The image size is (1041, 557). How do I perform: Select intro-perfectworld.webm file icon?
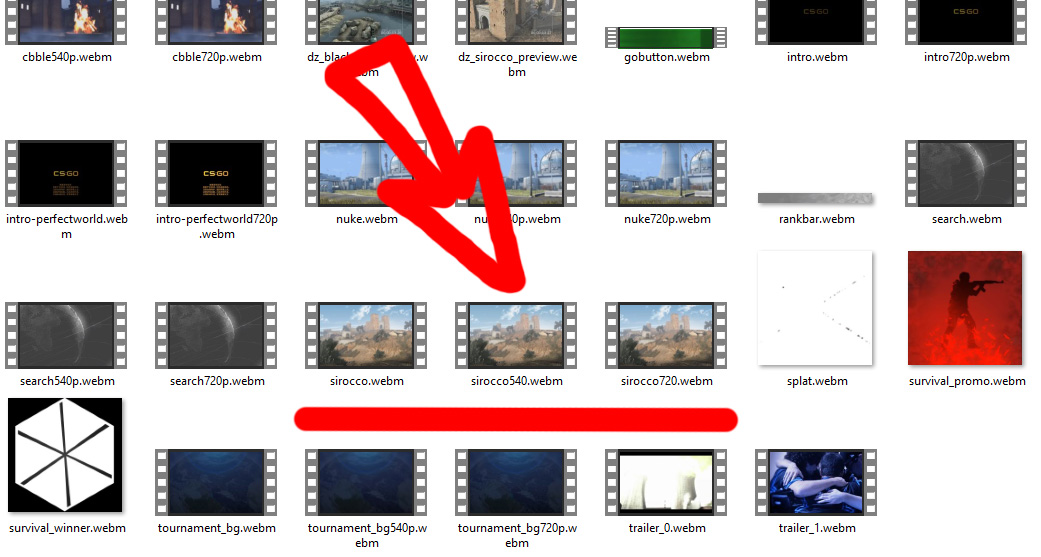pyautogui.click(x=66, y=173)
